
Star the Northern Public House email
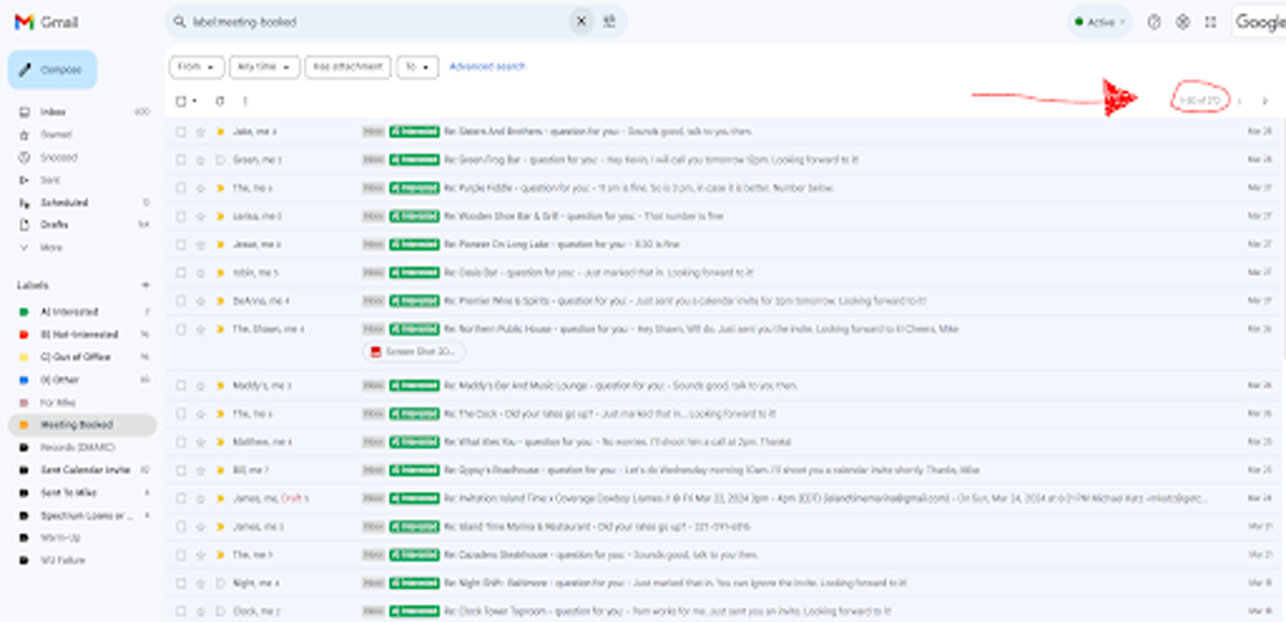click(201, 328)
